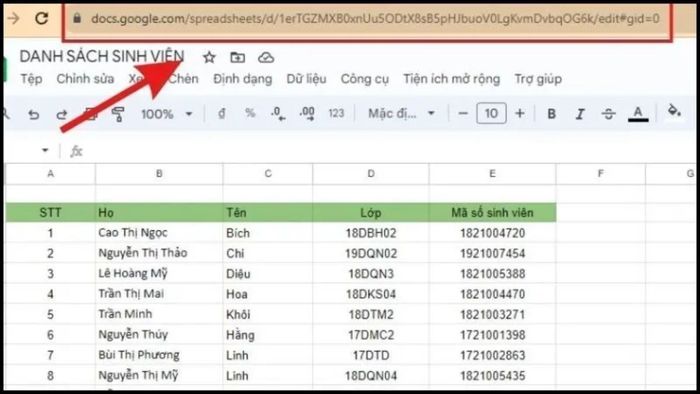Open the text color picker
This screenshot has width=700, height=394.
[638, 114]
